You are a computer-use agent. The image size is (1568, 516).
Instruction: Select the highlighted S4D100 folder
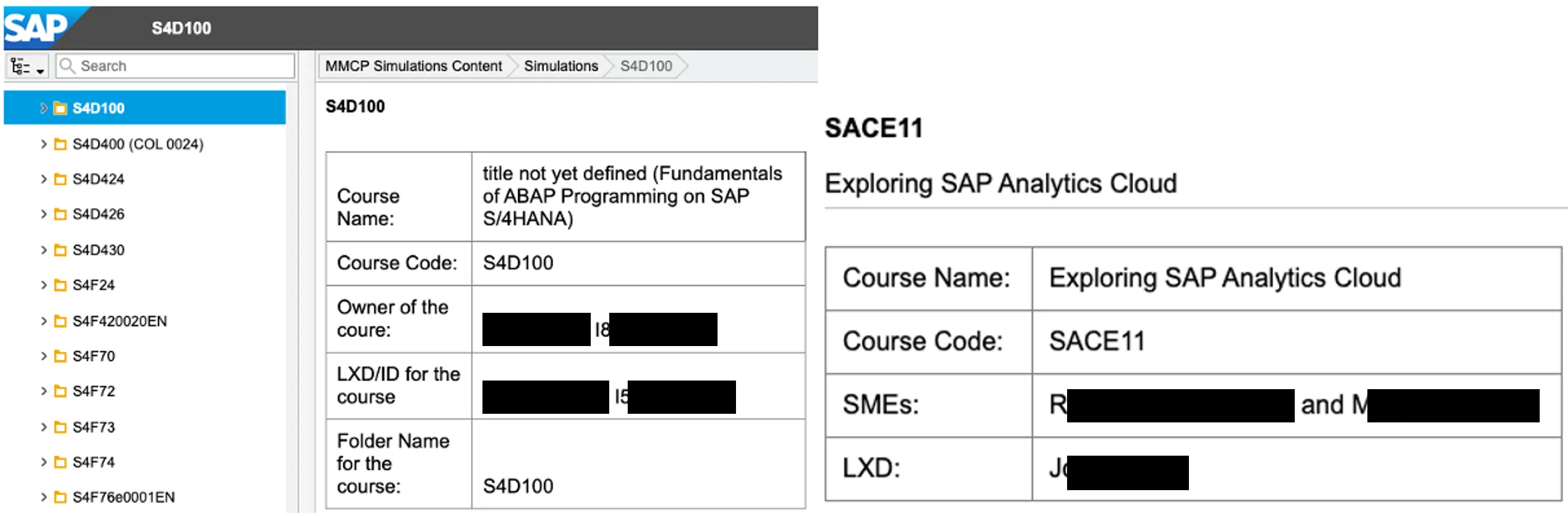98,108
